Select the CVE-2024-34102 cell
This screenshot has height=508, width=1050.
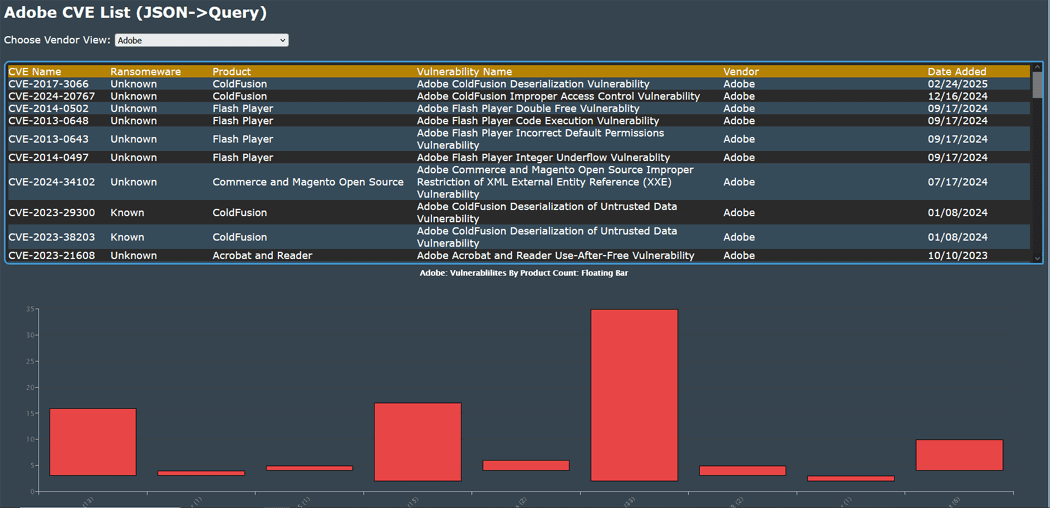tap(52, 182)
